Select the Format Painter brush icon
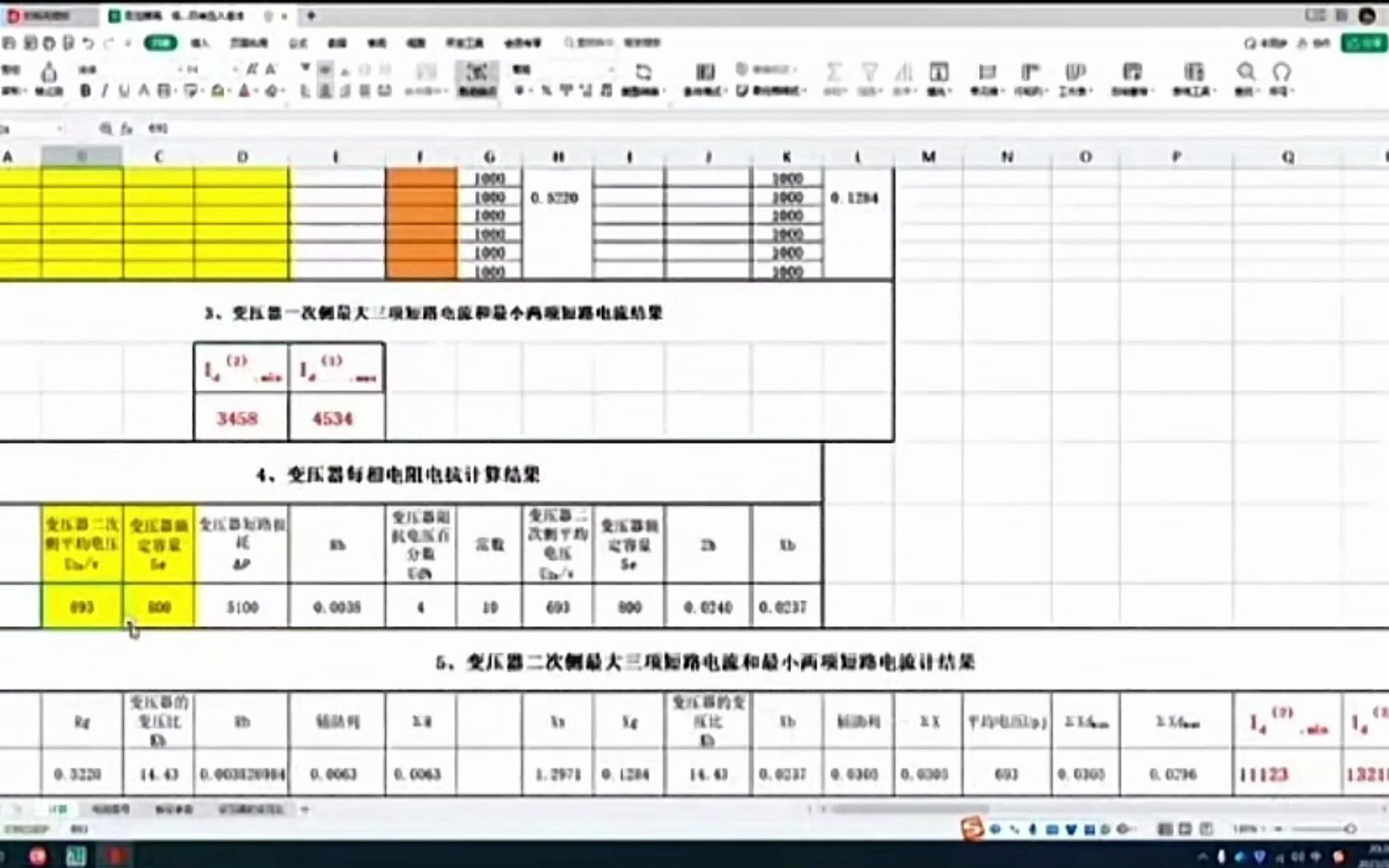 [49, 73]
